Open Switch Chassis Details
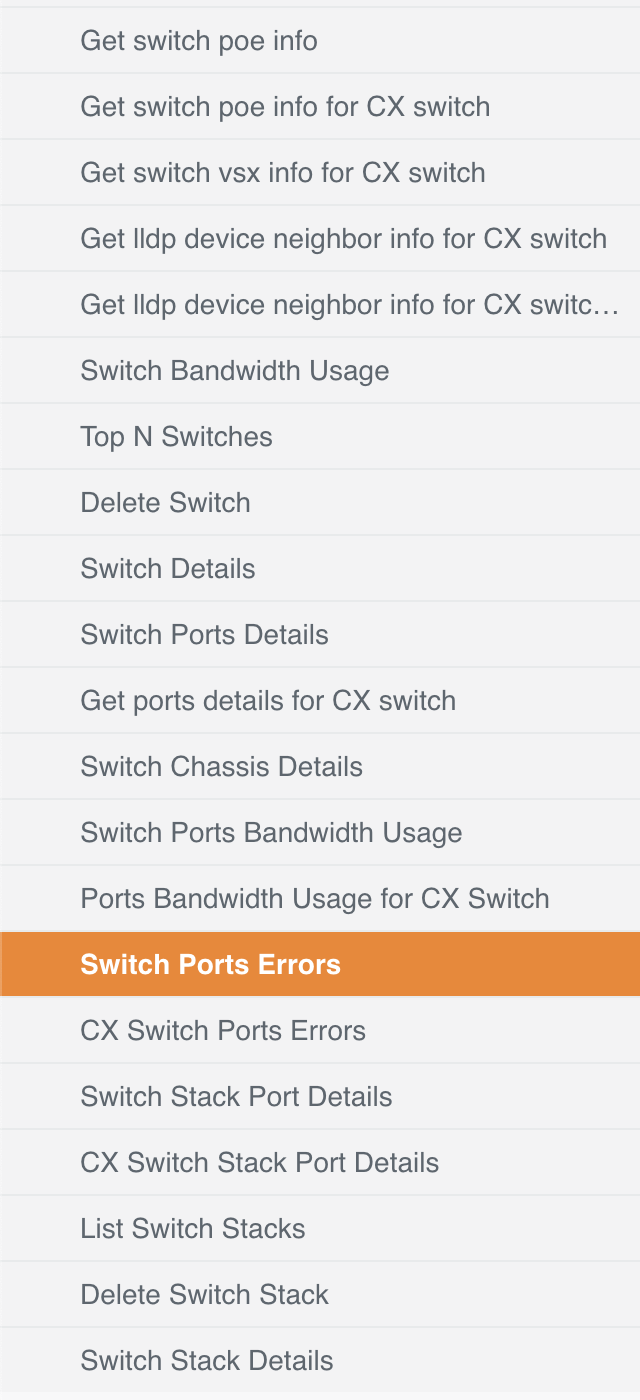The width and height of the screenshot is (640, 1400). [221, 767]
